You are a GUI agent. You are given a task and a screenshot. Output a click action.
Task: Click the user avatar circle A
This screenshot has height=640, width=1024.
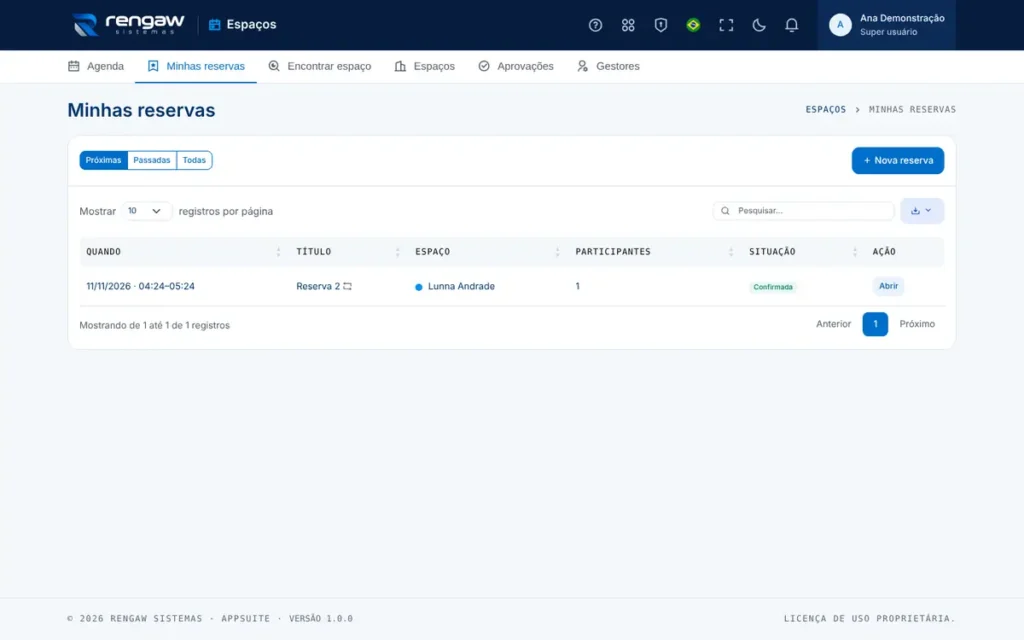pos(840,25)
